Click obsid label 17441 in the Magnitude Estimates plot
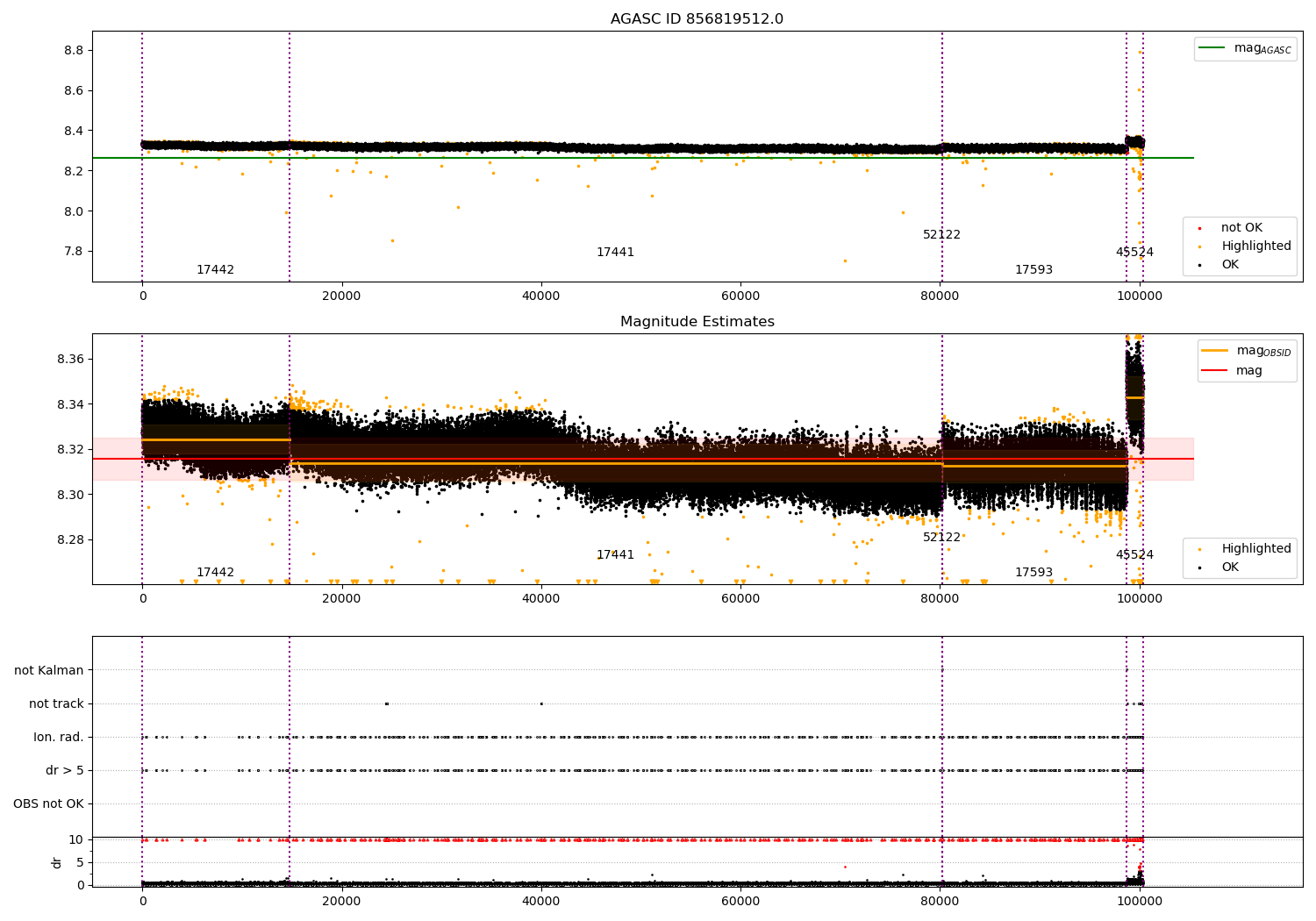The height and width of the screenshot is (921, 1316). 615,555
